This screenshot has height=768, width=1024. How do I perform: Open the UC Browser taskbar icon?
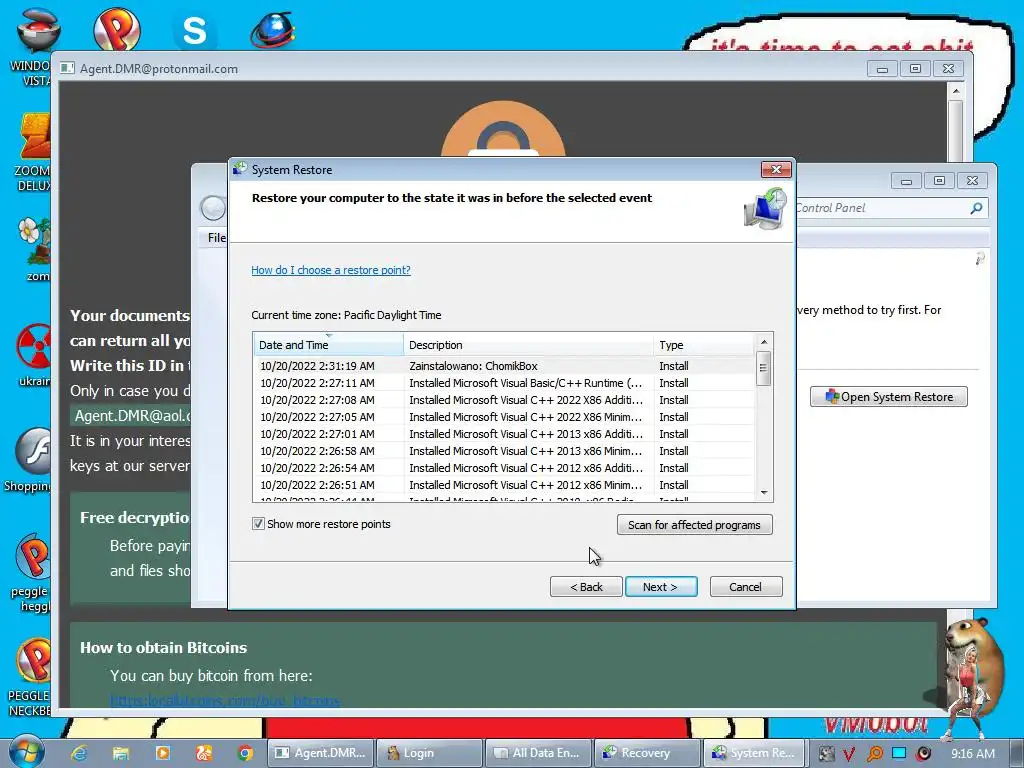click(x=204, y=753)
